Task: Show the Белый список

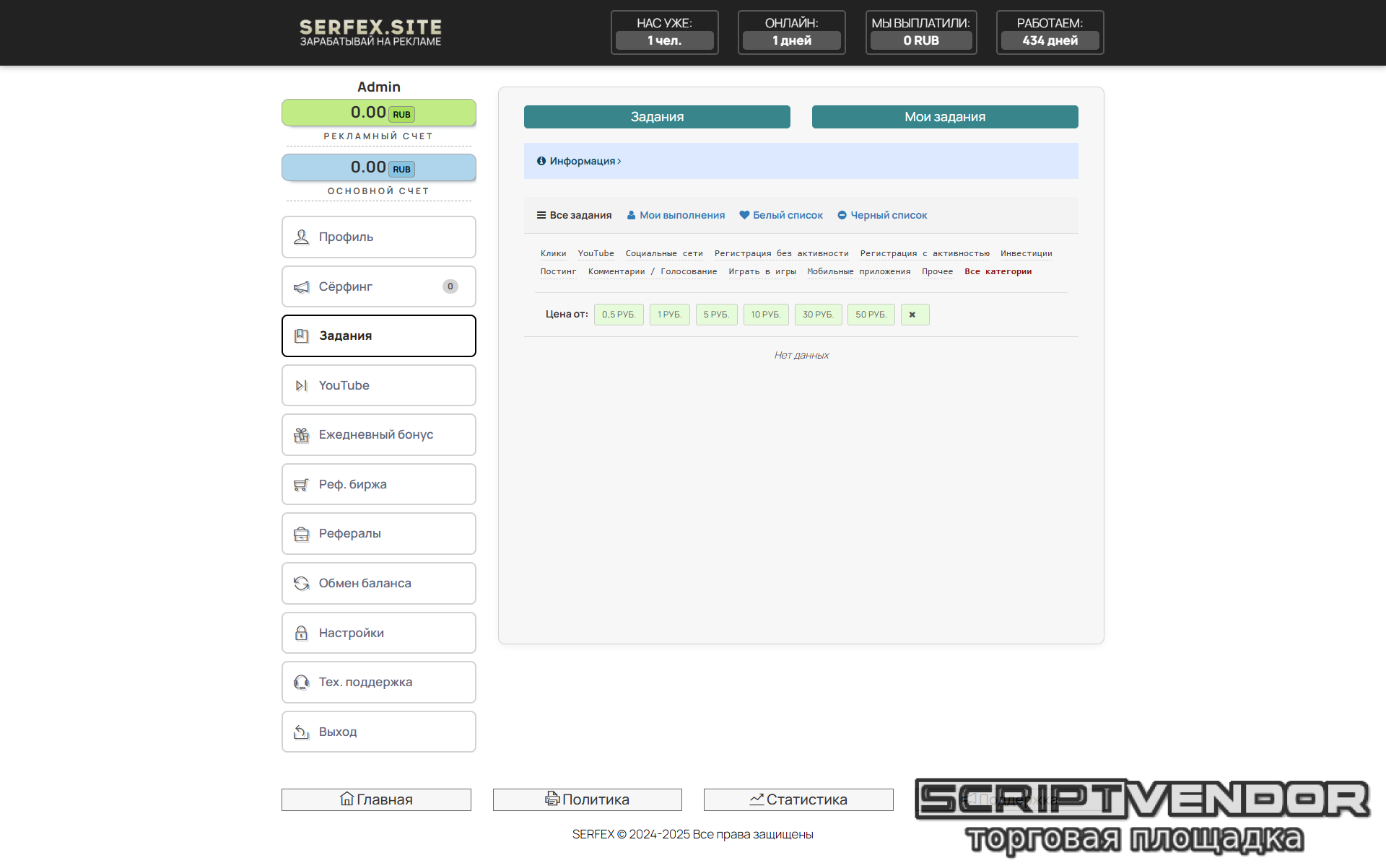Action: click(x=781, y=215)
